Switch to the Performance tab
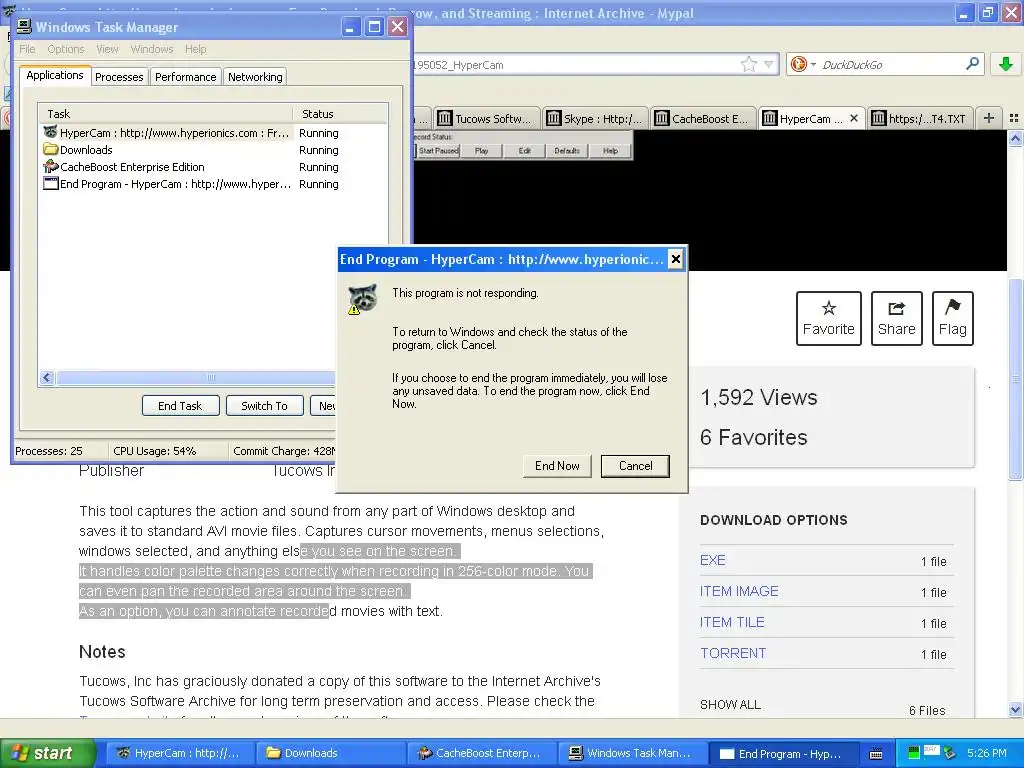 (185, 76)
